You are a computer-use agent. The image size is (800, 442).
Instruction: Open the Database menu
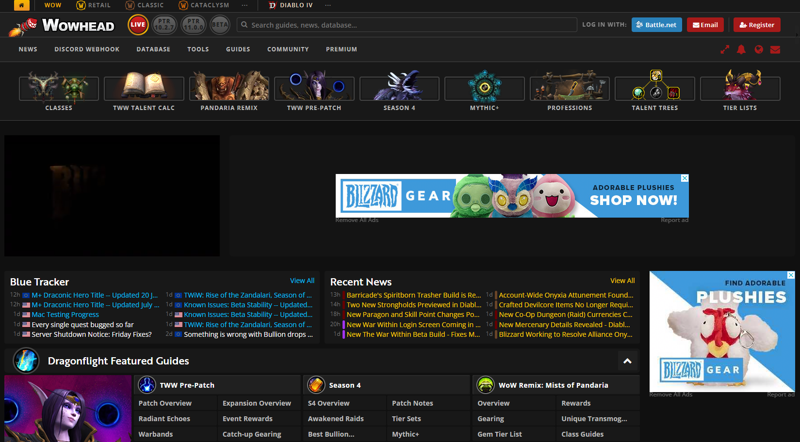[x=153, y=50]
